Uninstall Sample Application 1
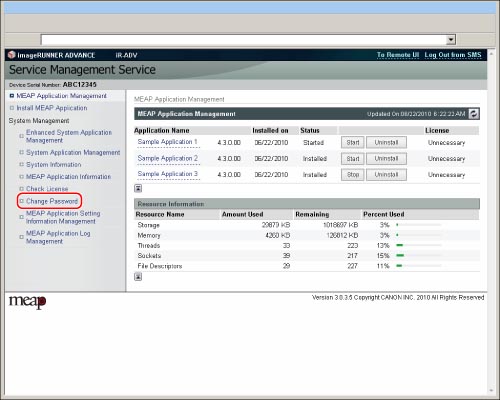The width and height of the screenshot is (500, 400). coord(386,142)
